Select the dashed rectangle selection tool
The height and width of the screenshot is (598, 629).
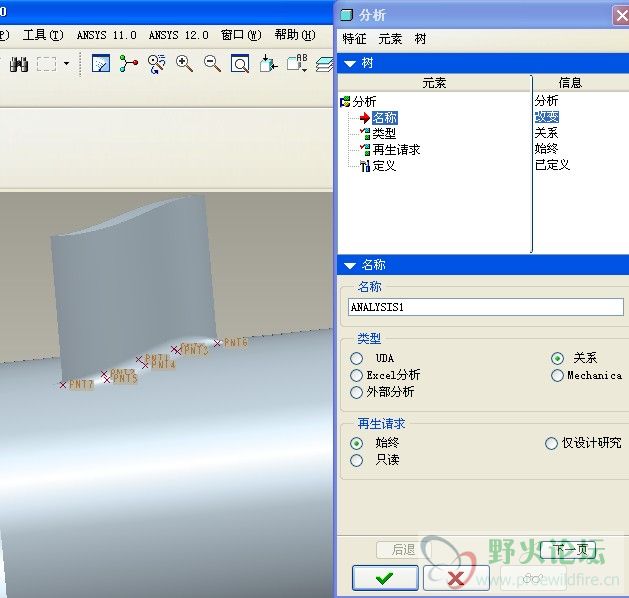coord(47,64)
